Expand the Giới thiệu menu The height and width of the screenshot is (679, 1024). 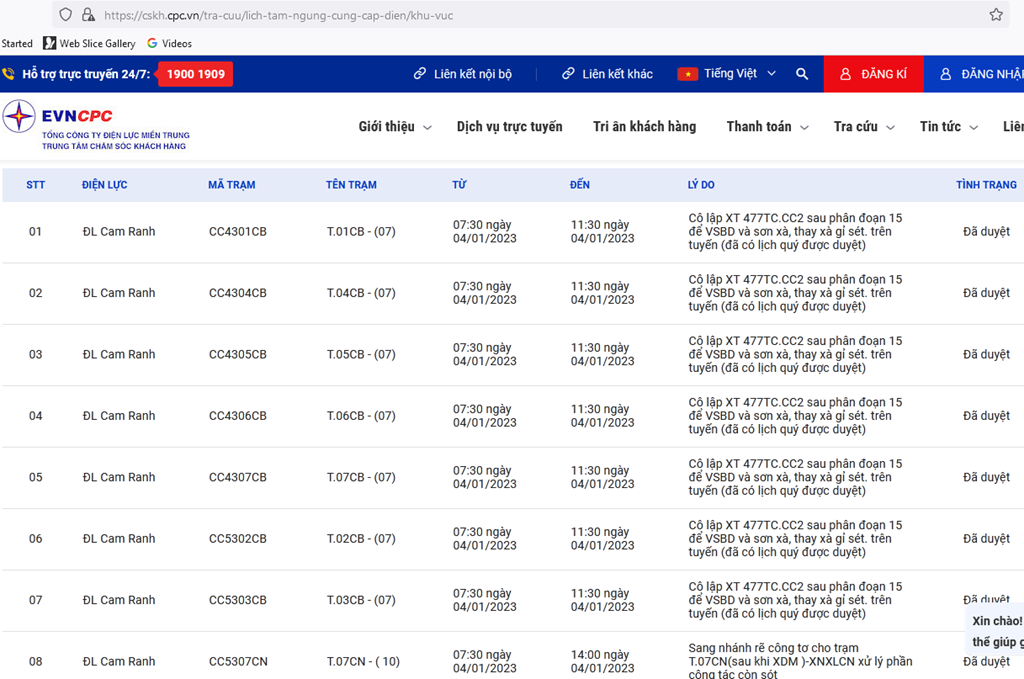point(395,127)
